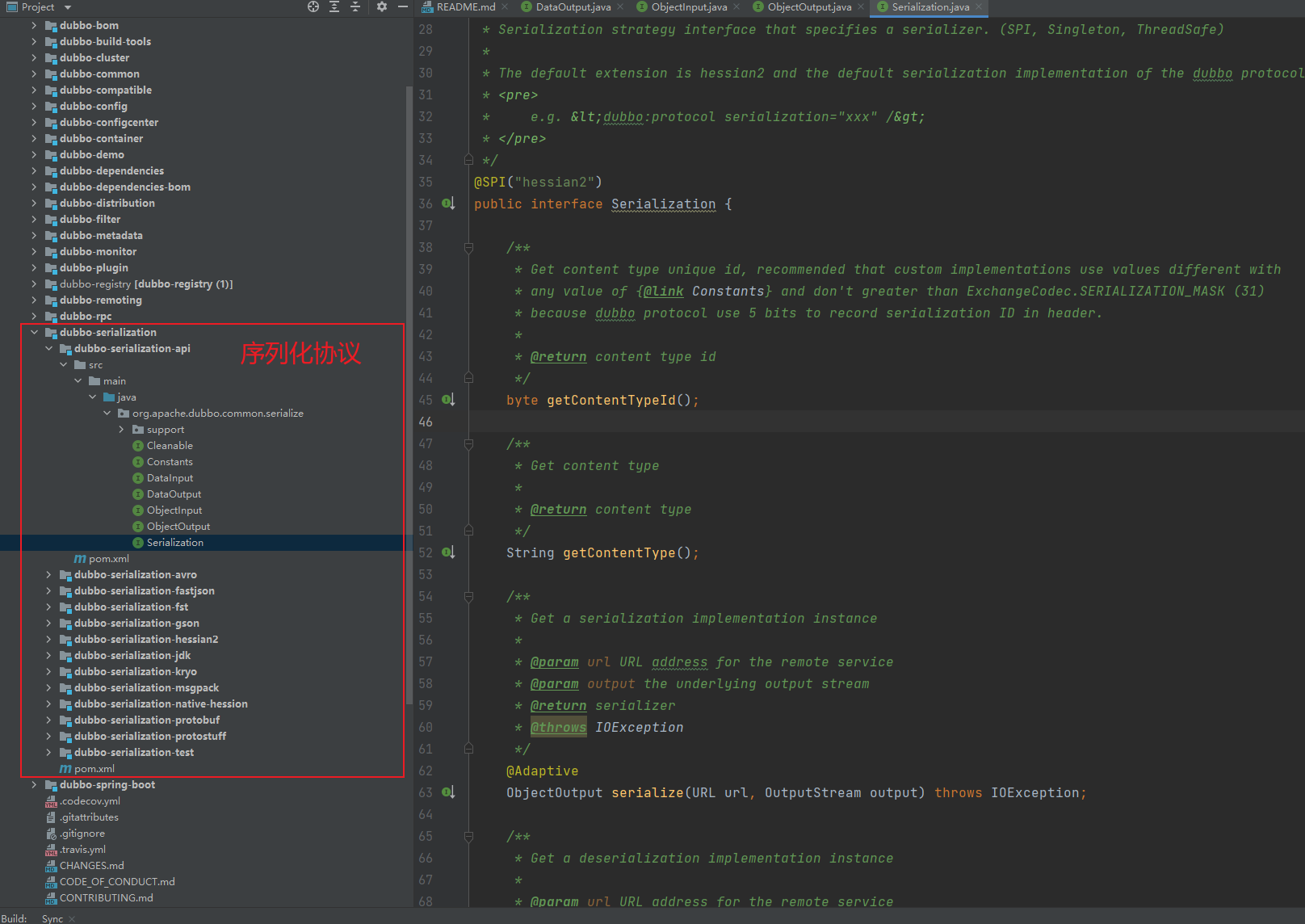Select ObjectOutput in the project tree
This screenshot has height=924, width=1305.
(178, 527)
